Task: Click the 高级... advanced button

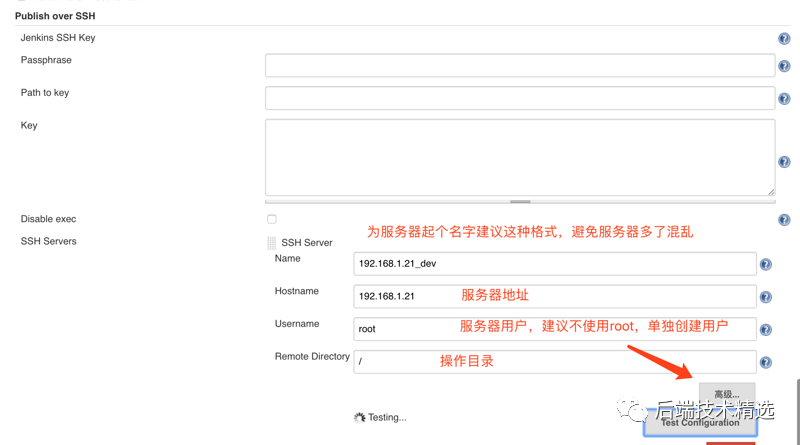Action: coord(727,394)
